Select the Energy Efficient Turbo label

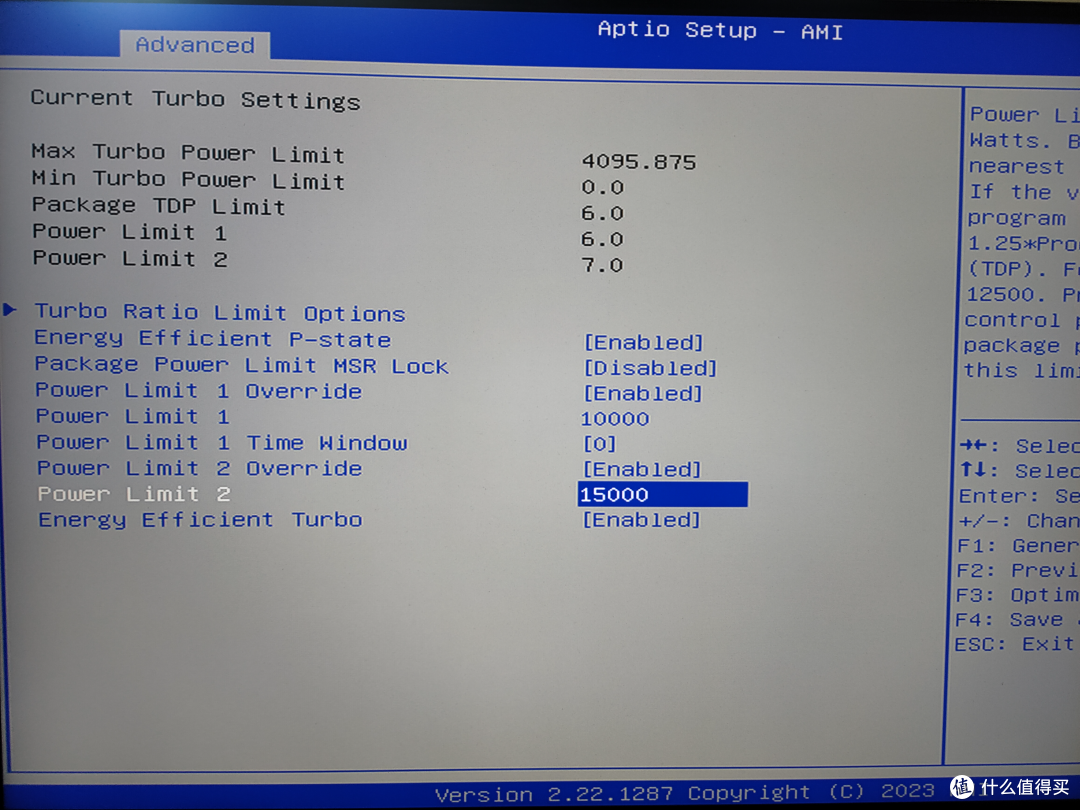200,520
